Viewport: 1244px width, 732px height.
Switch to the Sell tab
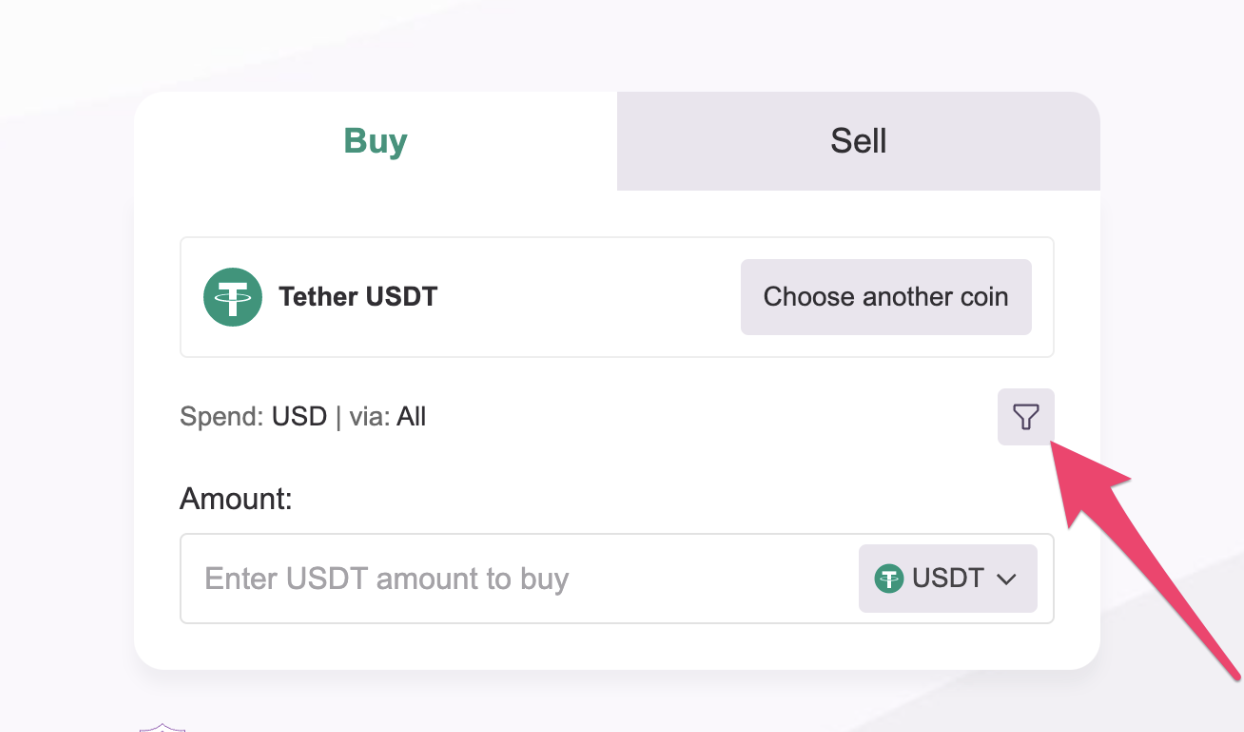coord(857,140)
